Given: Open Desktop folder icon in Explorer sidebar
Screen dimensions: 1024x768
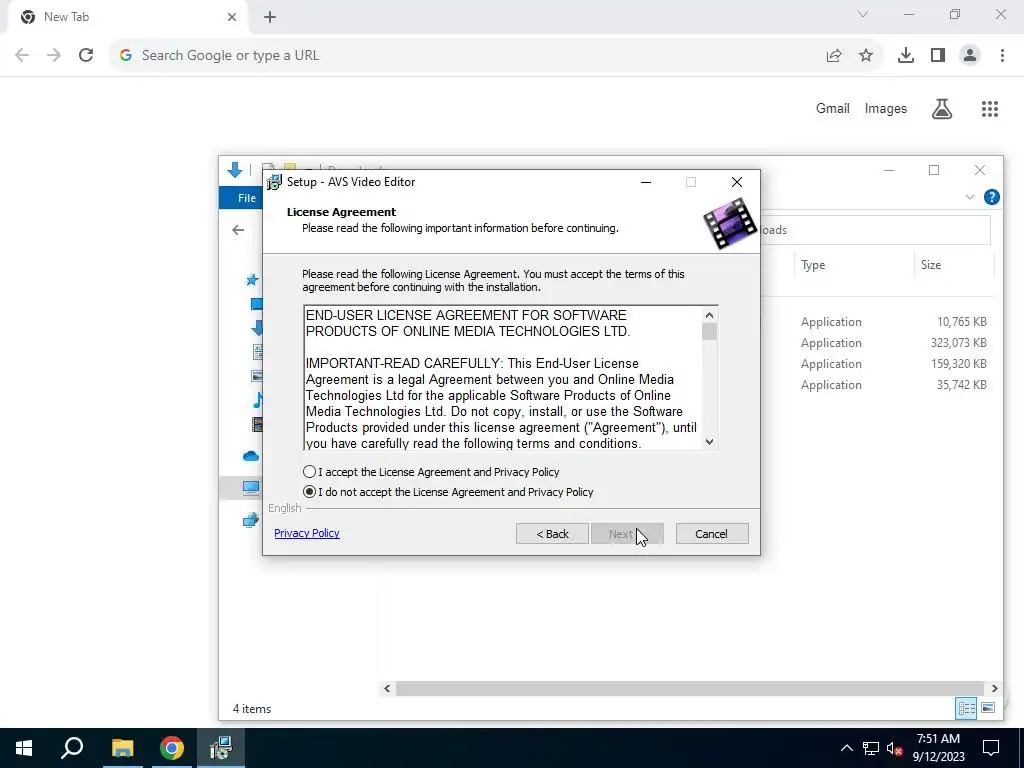Looking at the screenshot, I should [x=256, y=304].
